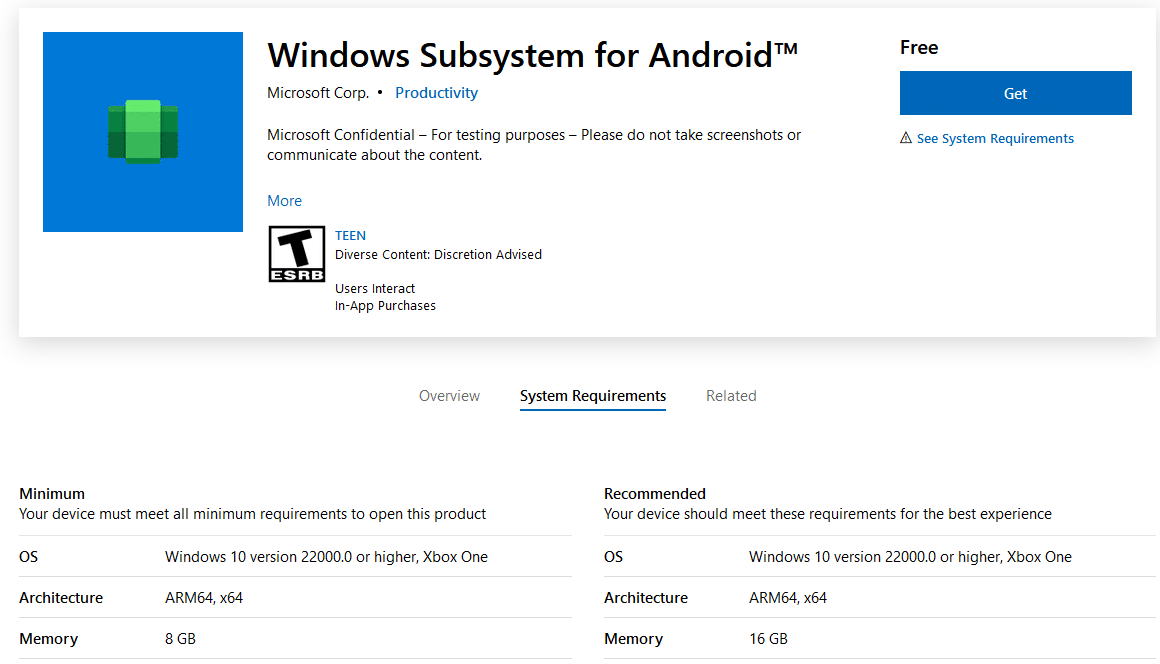1160x664 pixels.
Task: Click the Recommended column OS label
Action: point(613,557)
